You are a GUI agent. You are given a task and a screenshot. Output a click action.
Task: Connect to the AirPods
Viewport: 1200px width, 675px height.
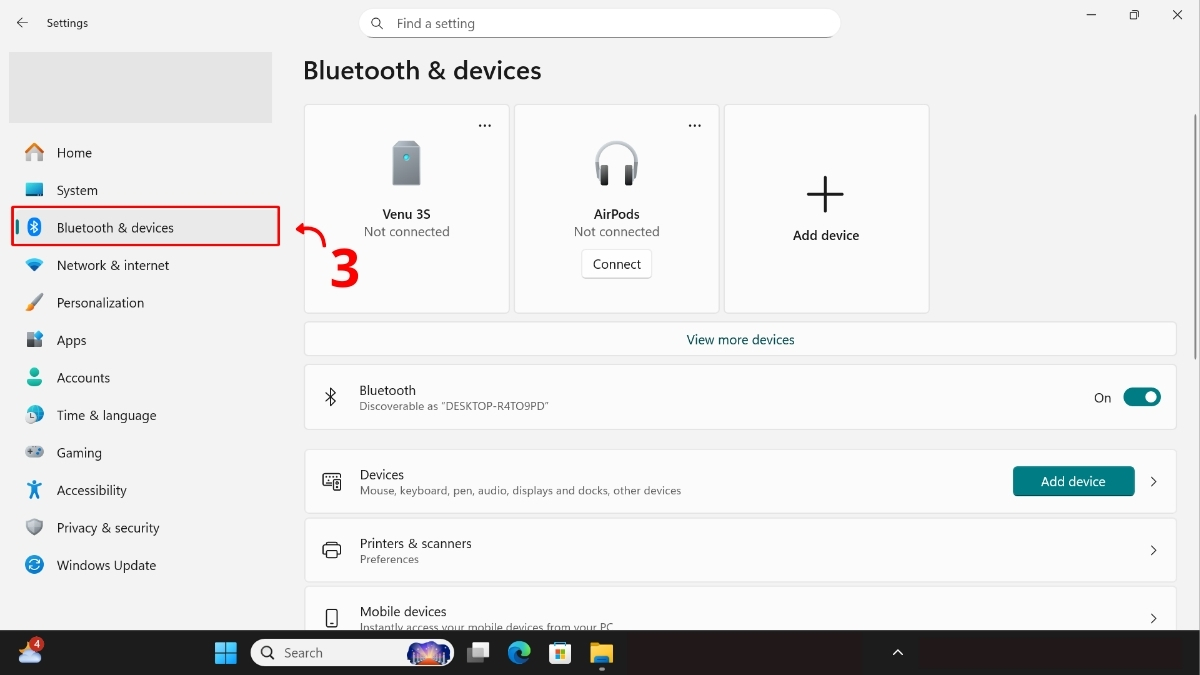click(616, 264)
